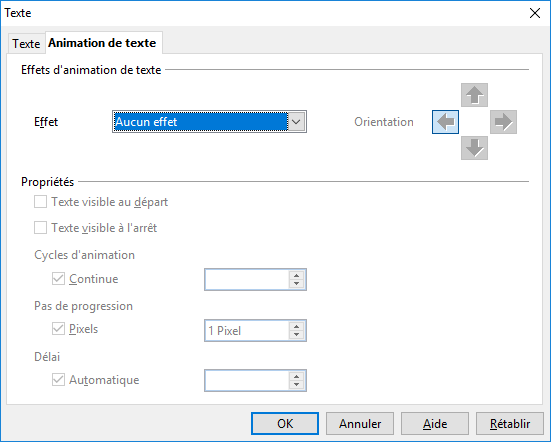Open help via Aide button
The height and width of the screenshot is (442, 551).
click(435, 424)
